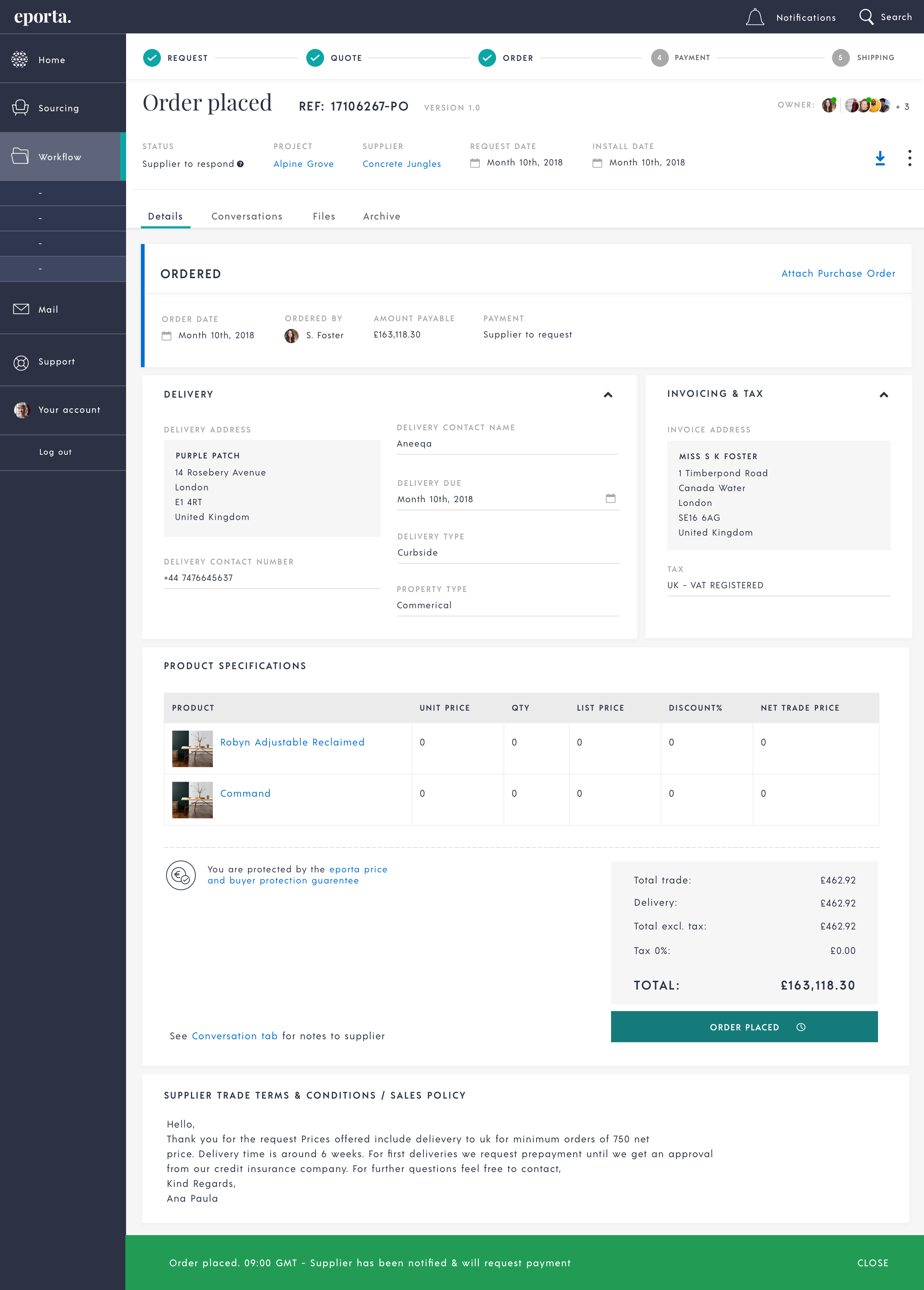Open the Conversation tab link

point(235,1036)
